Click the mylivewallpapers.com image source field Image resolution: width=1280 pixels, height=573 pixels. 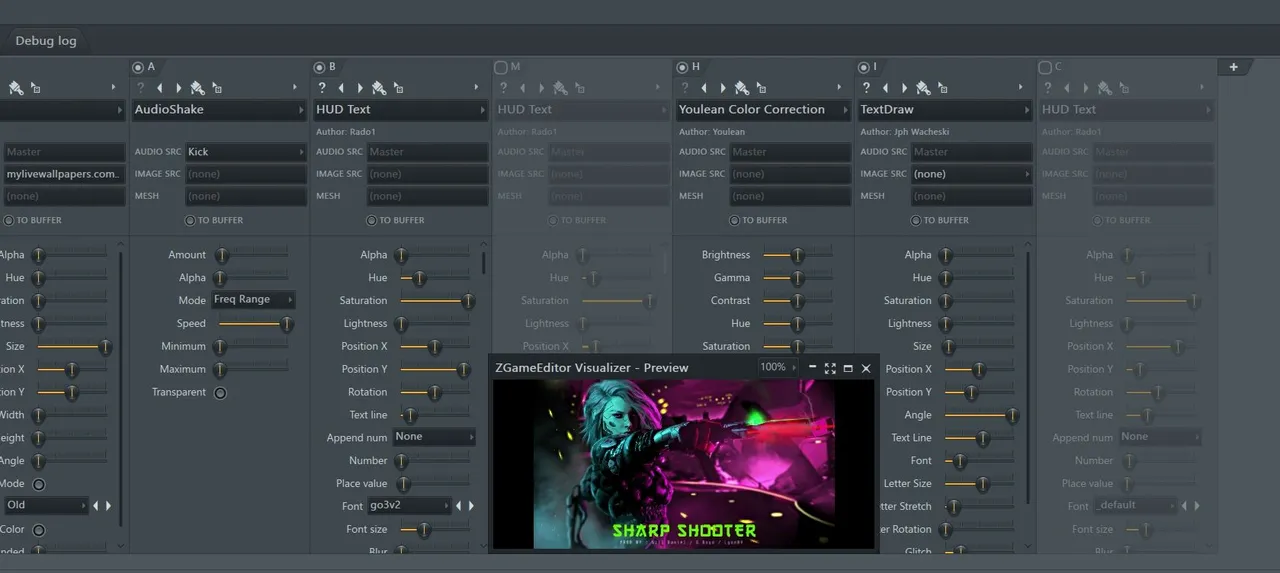point(63,174)
